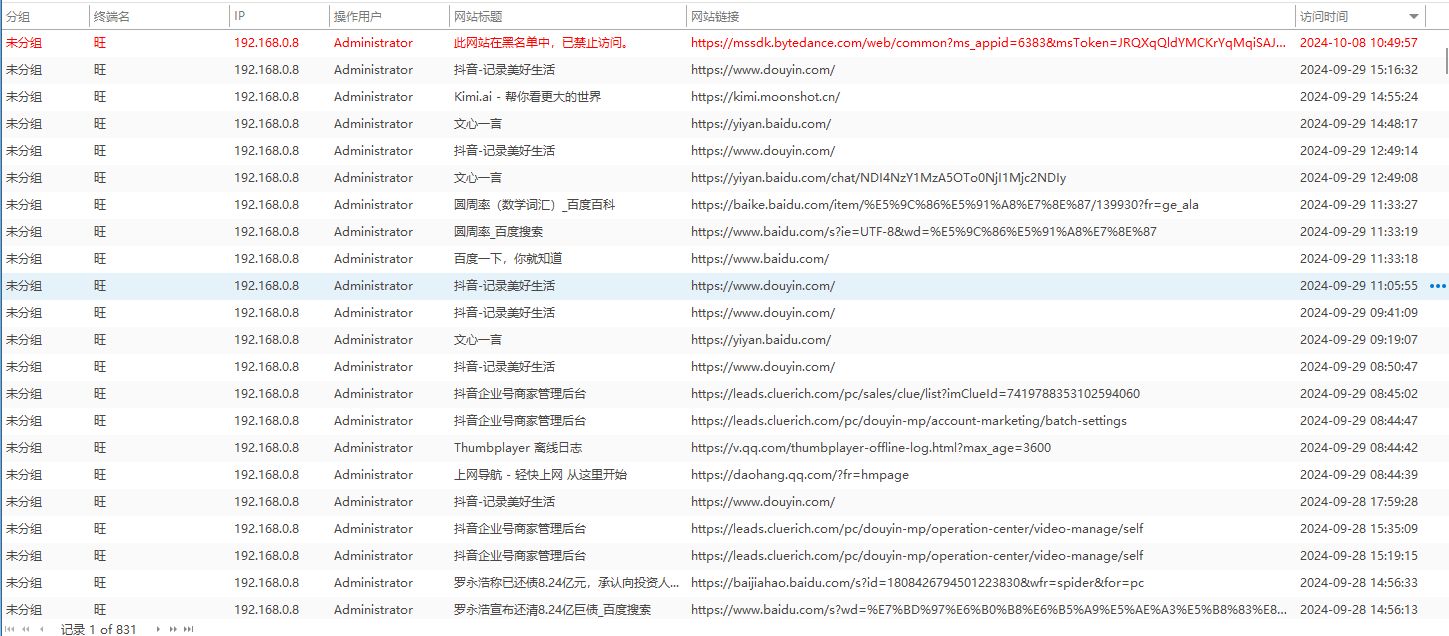
Task: Jump to previous page of records
Action: pyautogui.click(x=27, y=629)
